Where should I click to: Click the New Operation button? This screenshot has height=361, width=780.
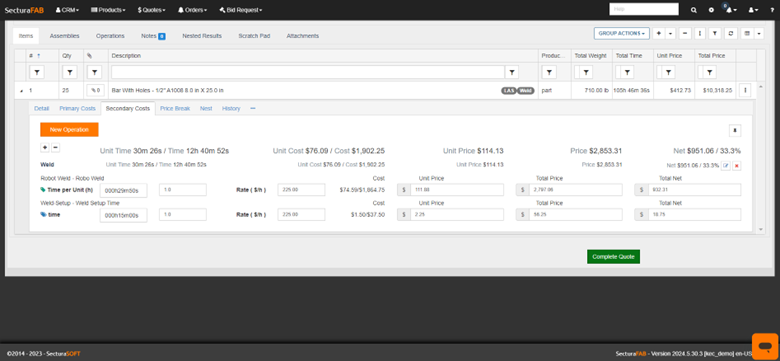[x=69, y=129]
